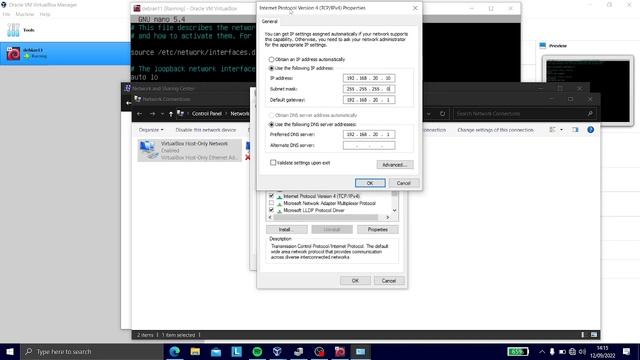Show hidden system tray icons

click(x=542, y=351)
